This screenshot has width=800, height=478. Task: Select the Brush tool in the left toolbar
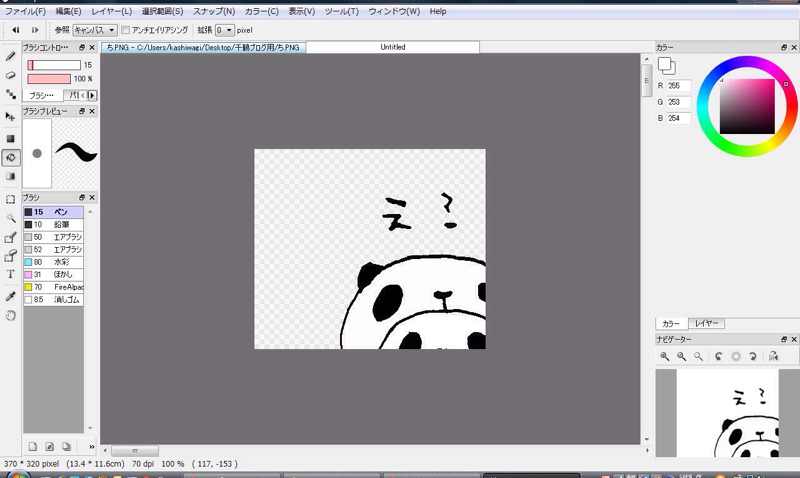click(10, 56)
